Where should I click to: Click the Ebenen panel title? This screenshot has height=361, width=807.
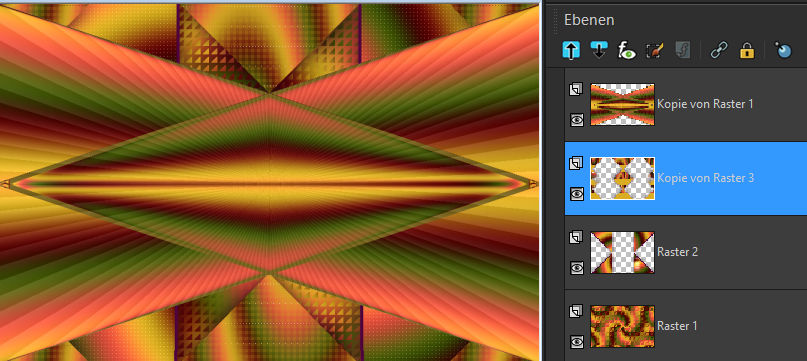(589, 20)
